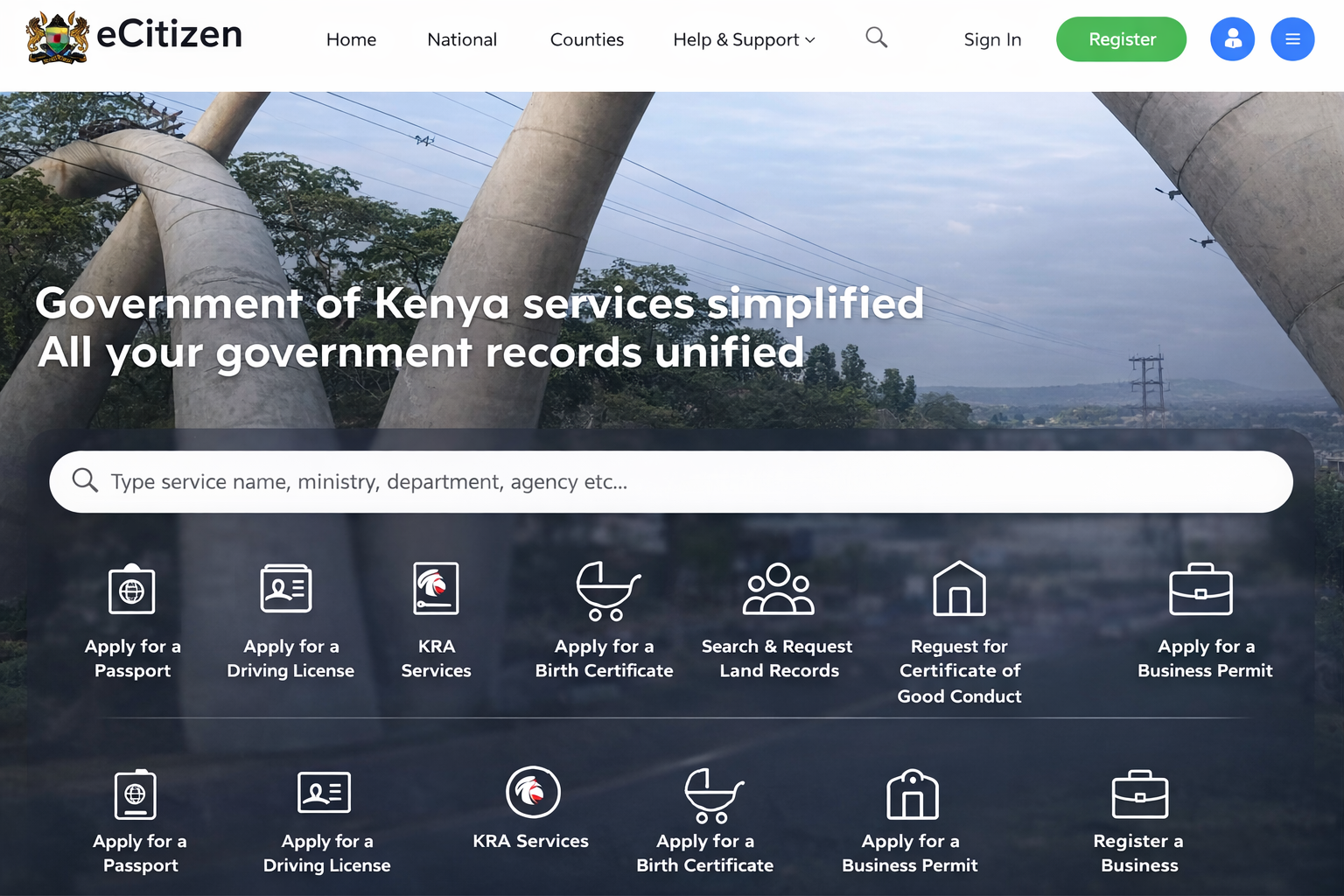Click the green Register button
1344x896 pixels.
(1121, 39)
